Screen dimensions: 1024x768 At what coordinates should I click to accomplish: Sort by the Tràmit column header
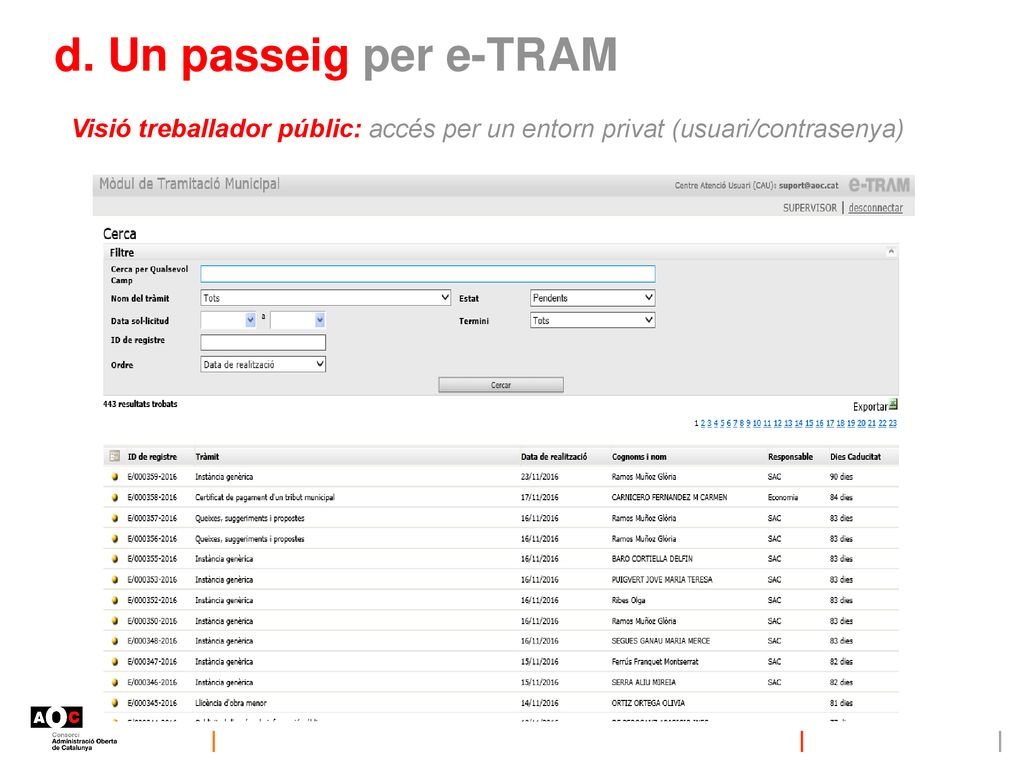207,456
